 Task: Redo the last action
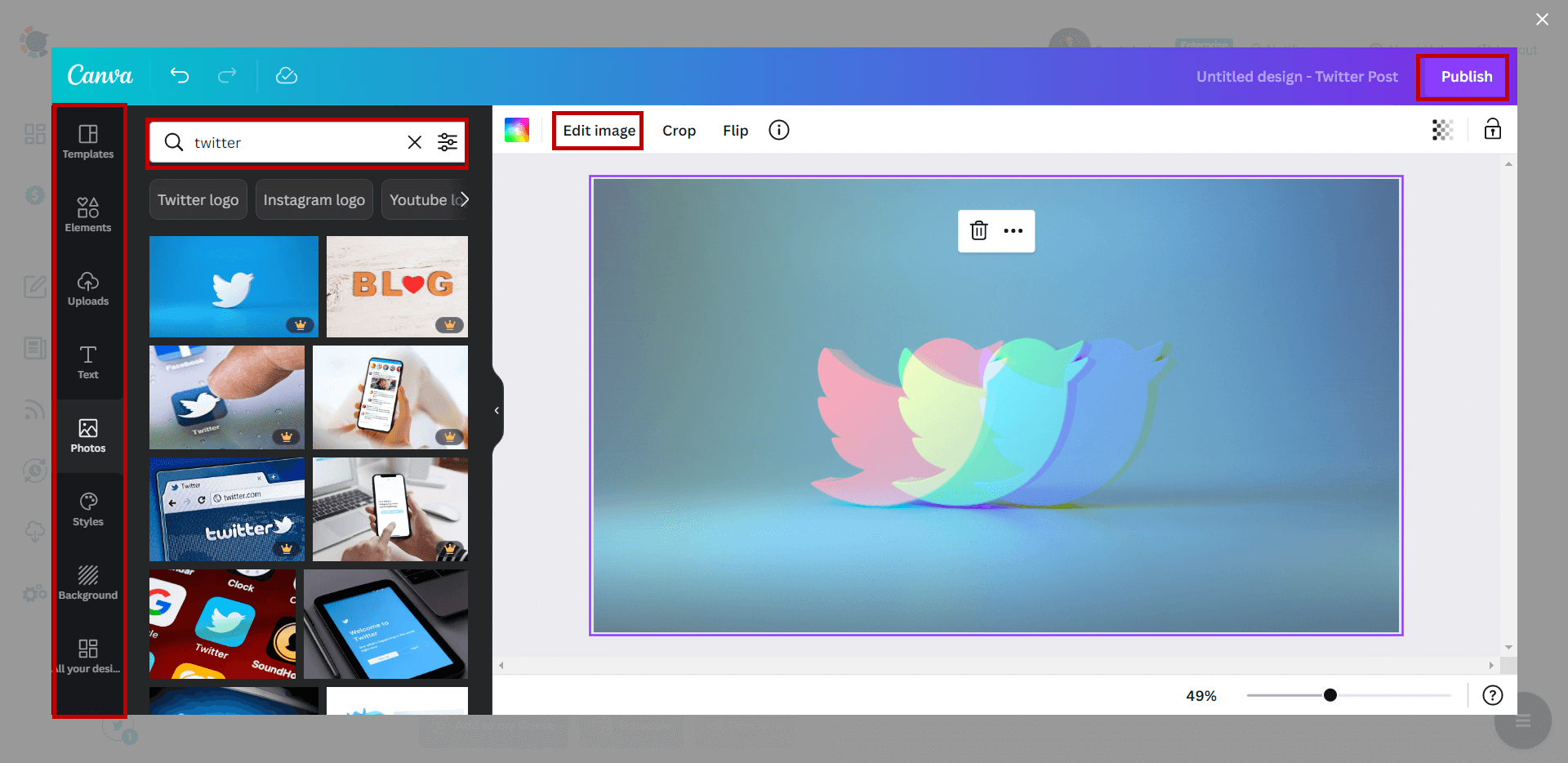[227, 75]
